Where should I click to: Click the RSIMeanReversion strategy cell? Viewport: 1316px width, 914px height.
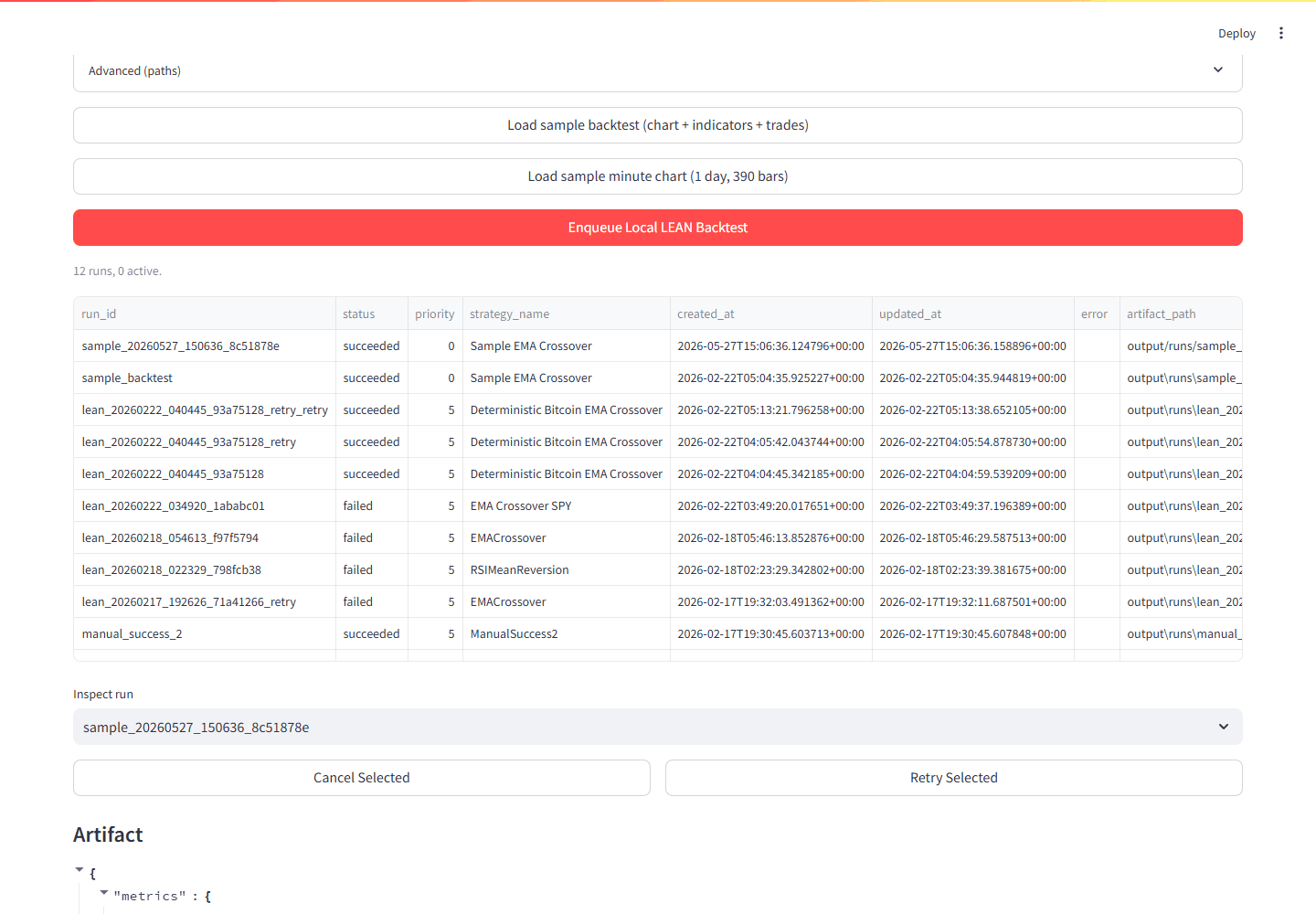[x=567, y=569]
